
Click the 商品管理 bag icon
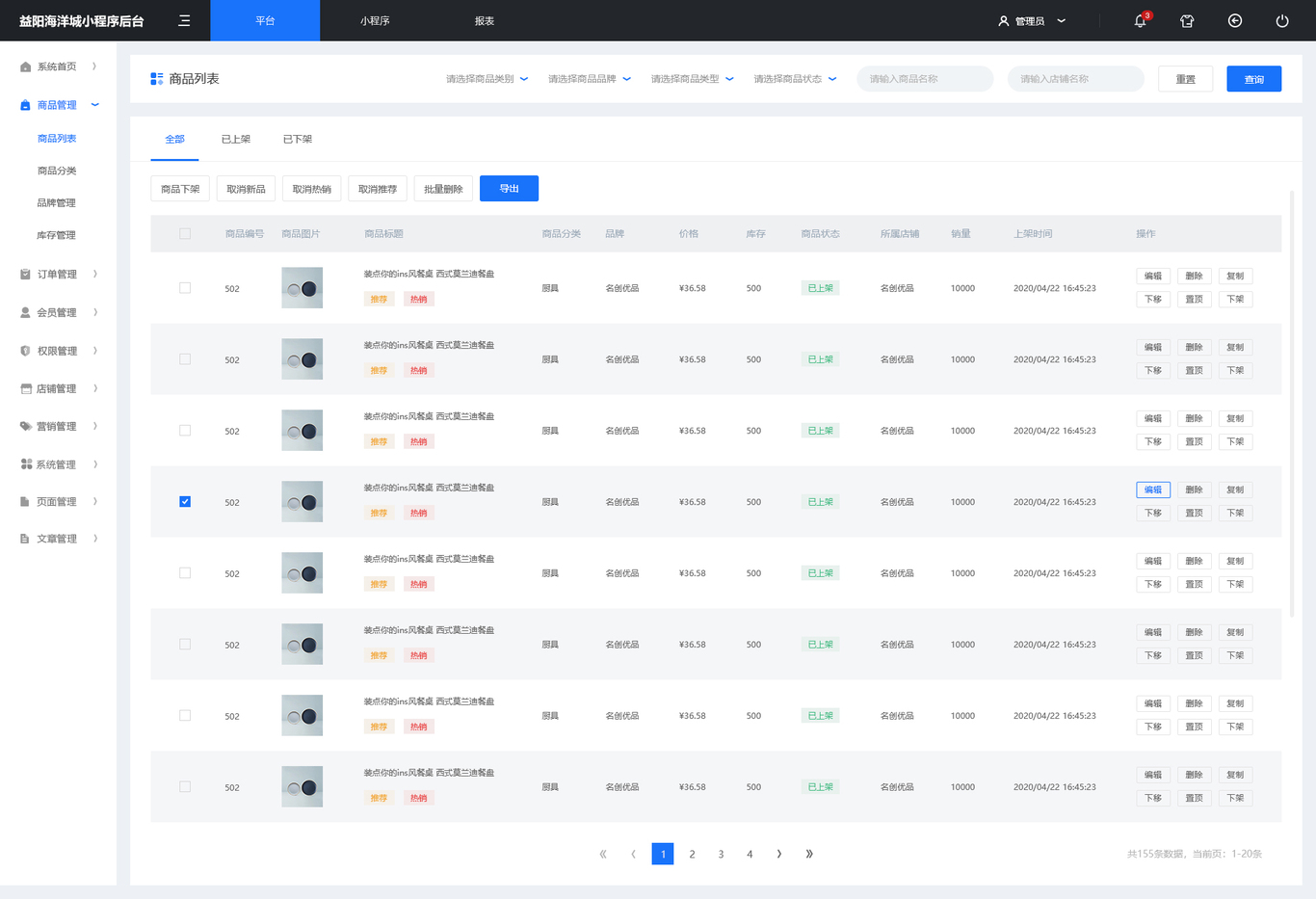coord(26,105)
